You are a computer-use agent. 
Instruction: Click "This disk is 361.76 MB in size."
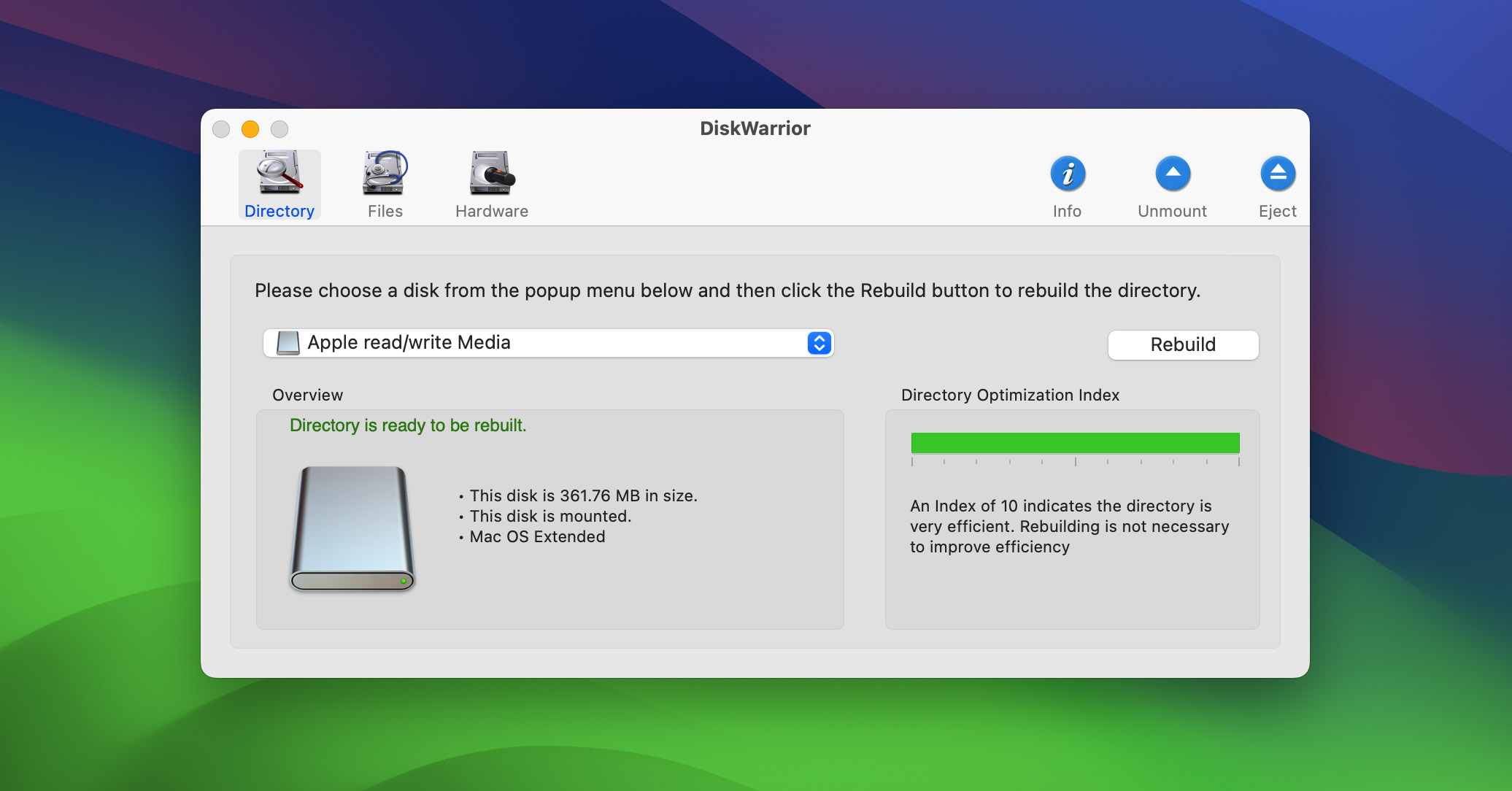click(x=583, y=495)
